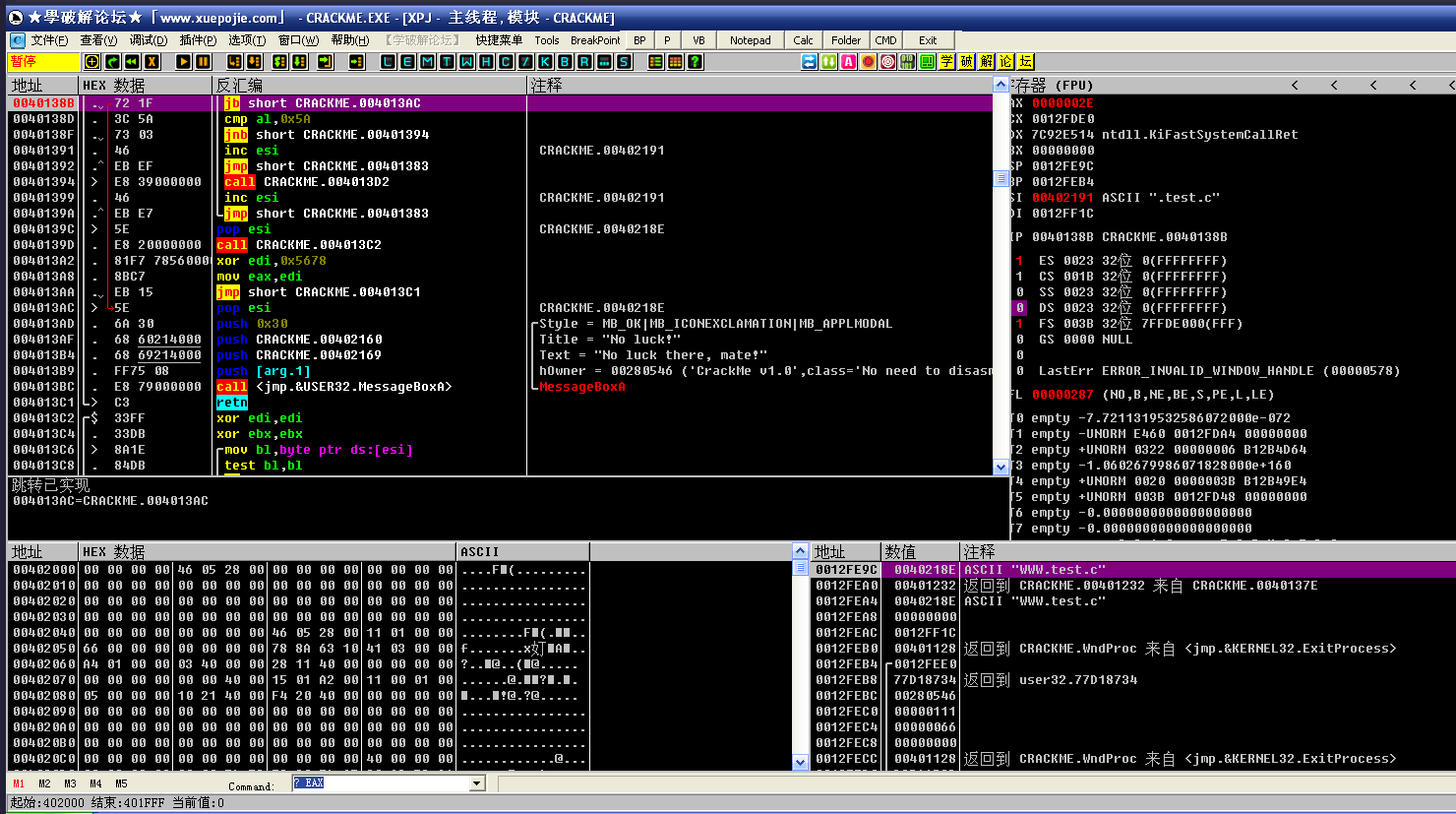This screenshot has height=814, width=1456.
Task: Show Call stack (K icon)
Action: coord(545,62)
